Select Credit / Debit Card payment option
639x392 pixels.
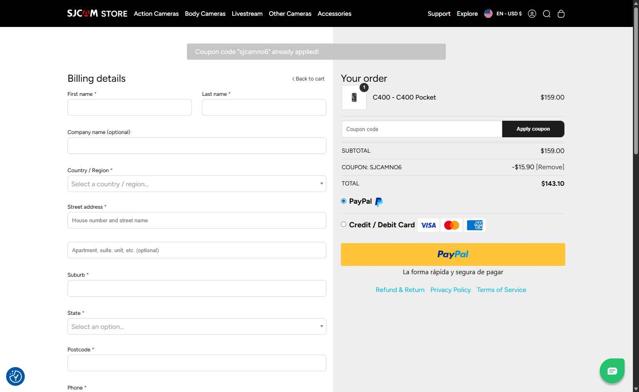click(344, 224)
